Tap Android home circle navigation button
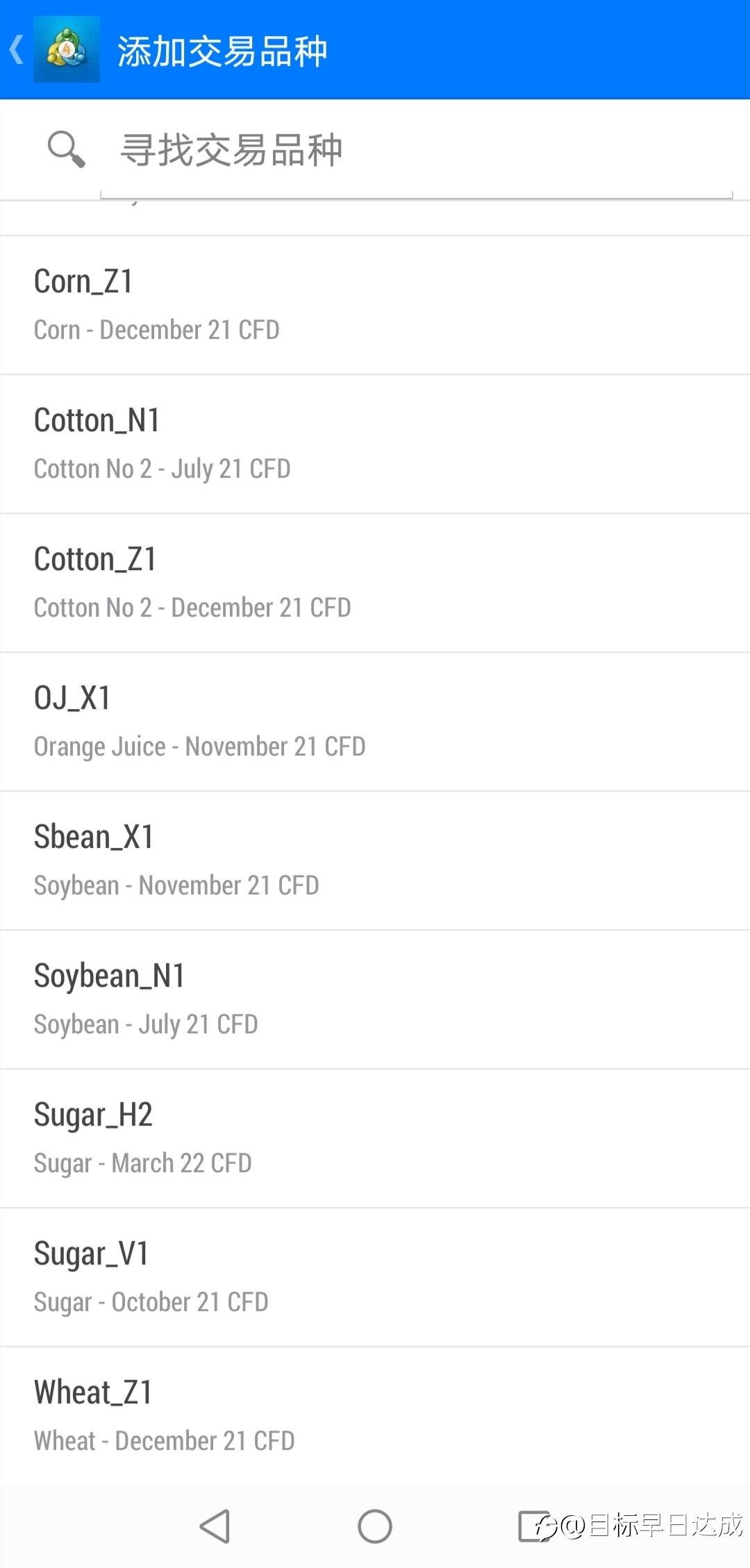The height and width of the screenshot is (1568, 750). [375, 1526]
